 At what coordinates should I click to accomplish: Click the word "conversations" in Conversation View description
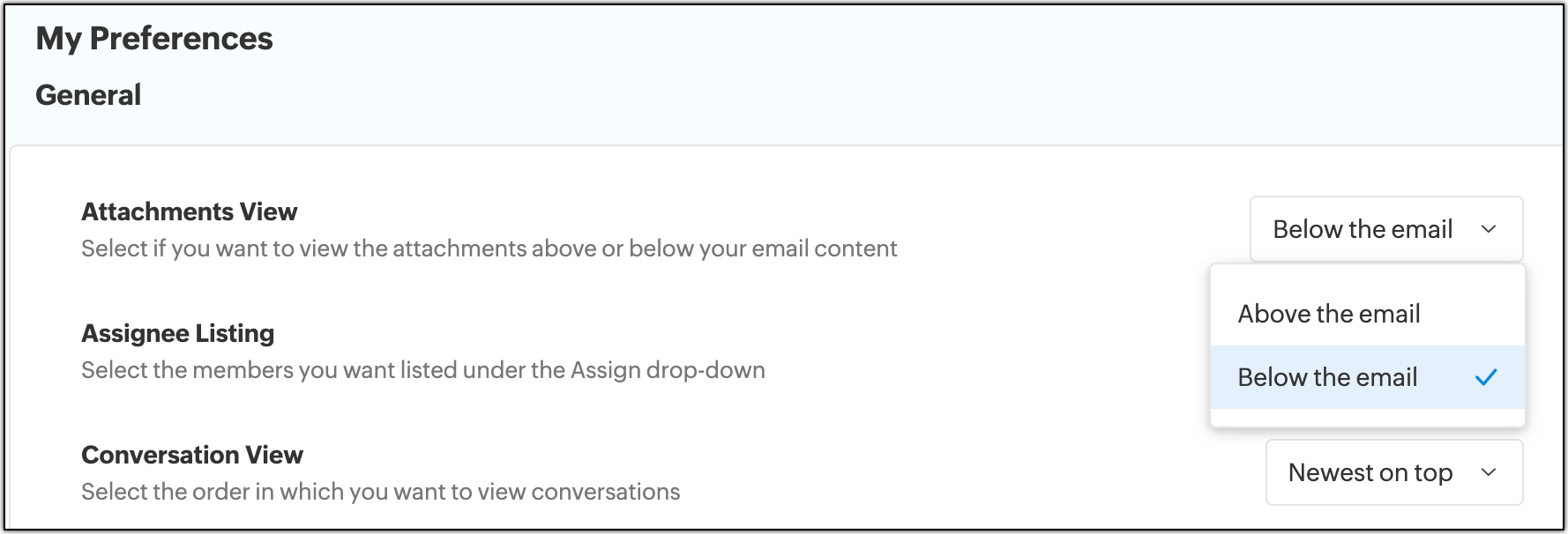pos(605,492)
